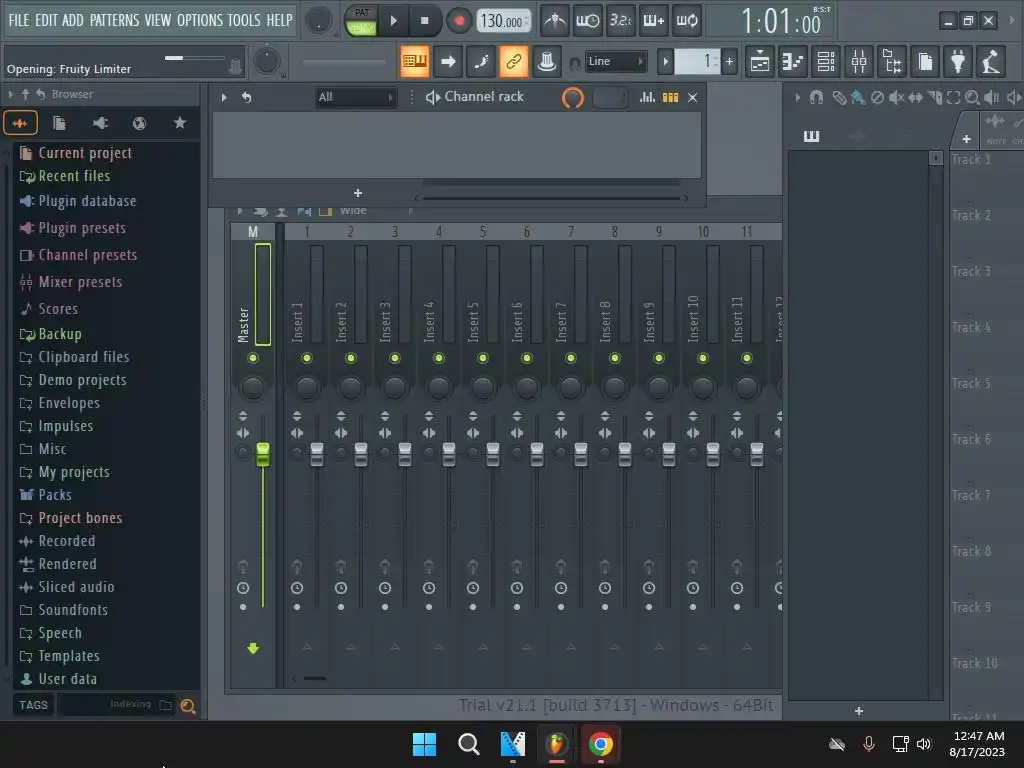The height and width of the screenshot is (768, 1024).
Task: Expand Mixer presets folder
Action: pos(71,282)
